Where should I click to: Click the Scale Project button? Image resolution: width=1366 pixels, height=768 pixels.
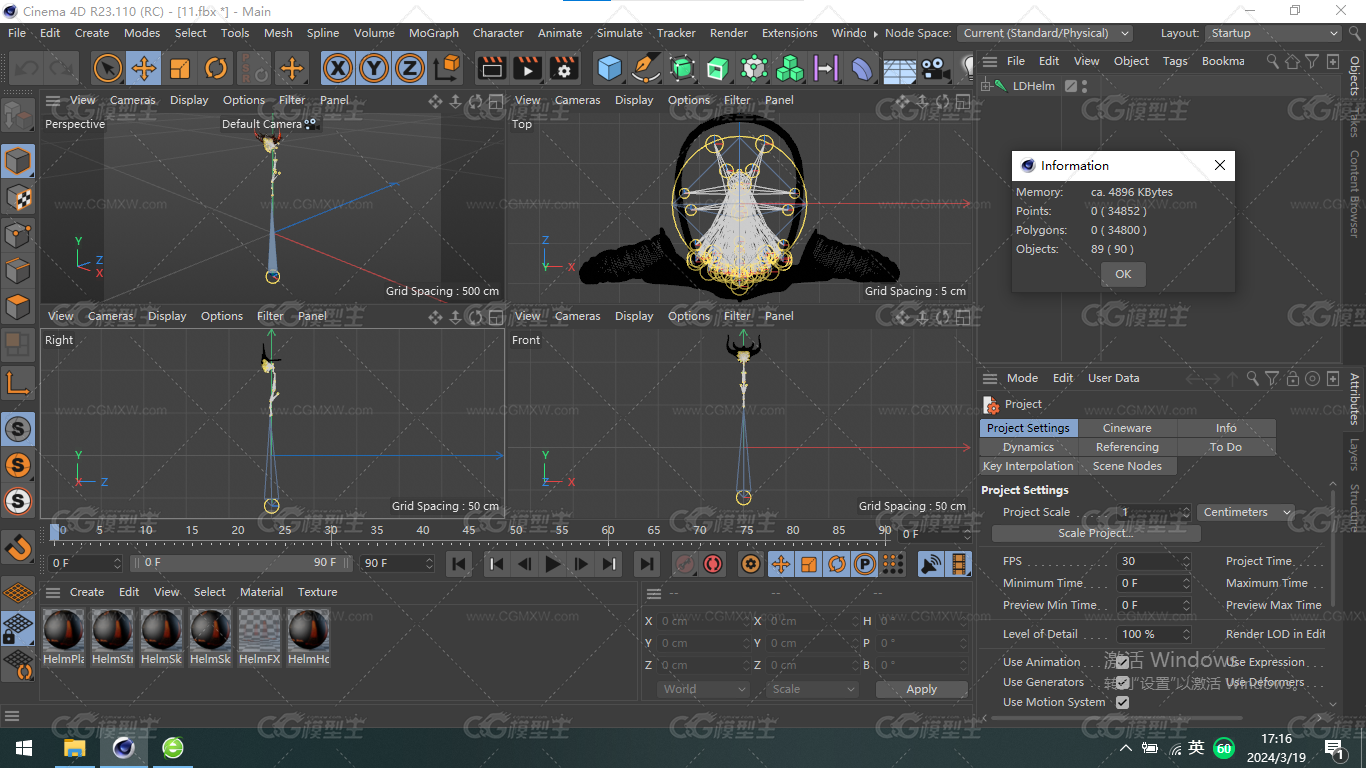click(1096, 533)
